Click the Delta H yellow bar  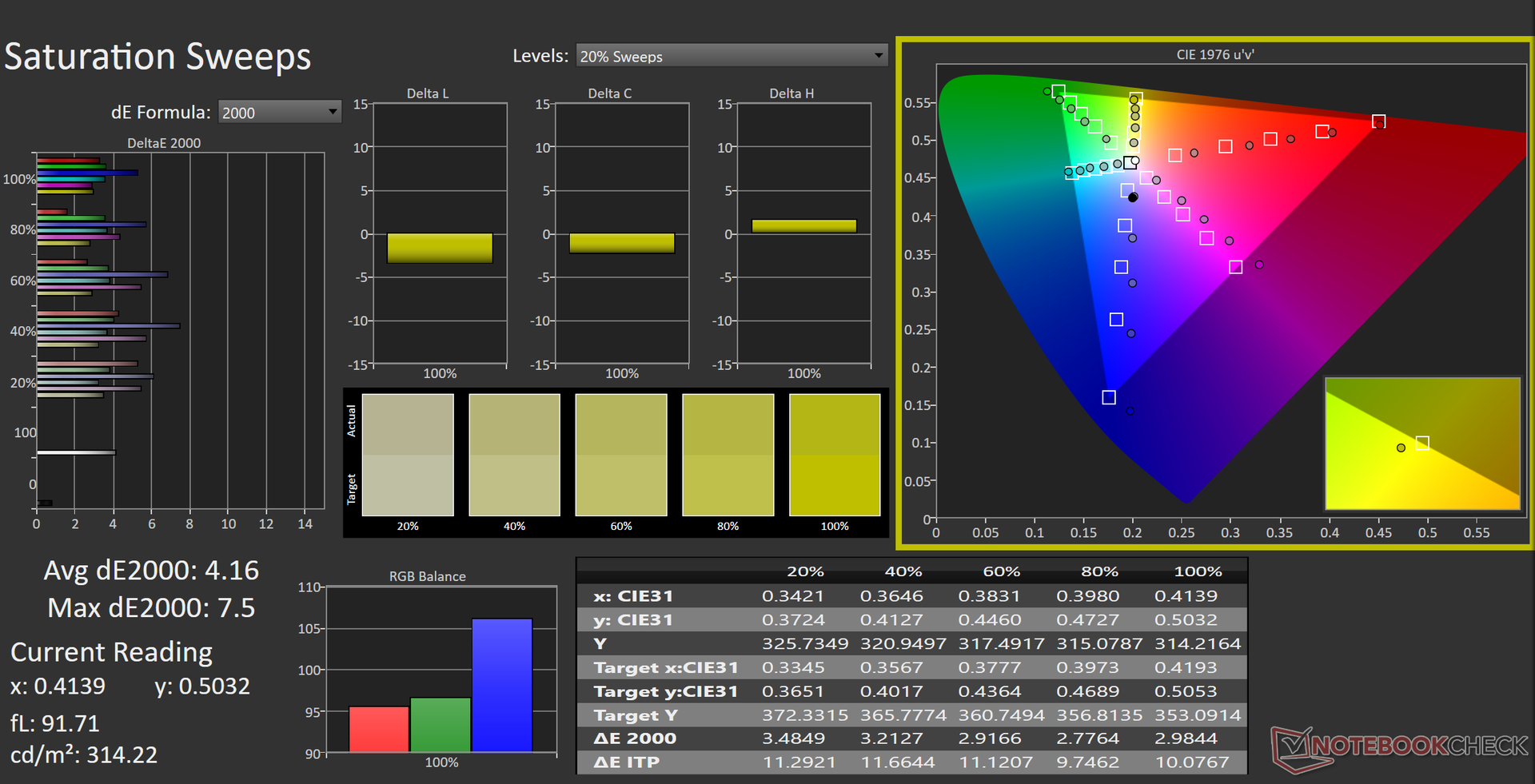pos(803,226)
